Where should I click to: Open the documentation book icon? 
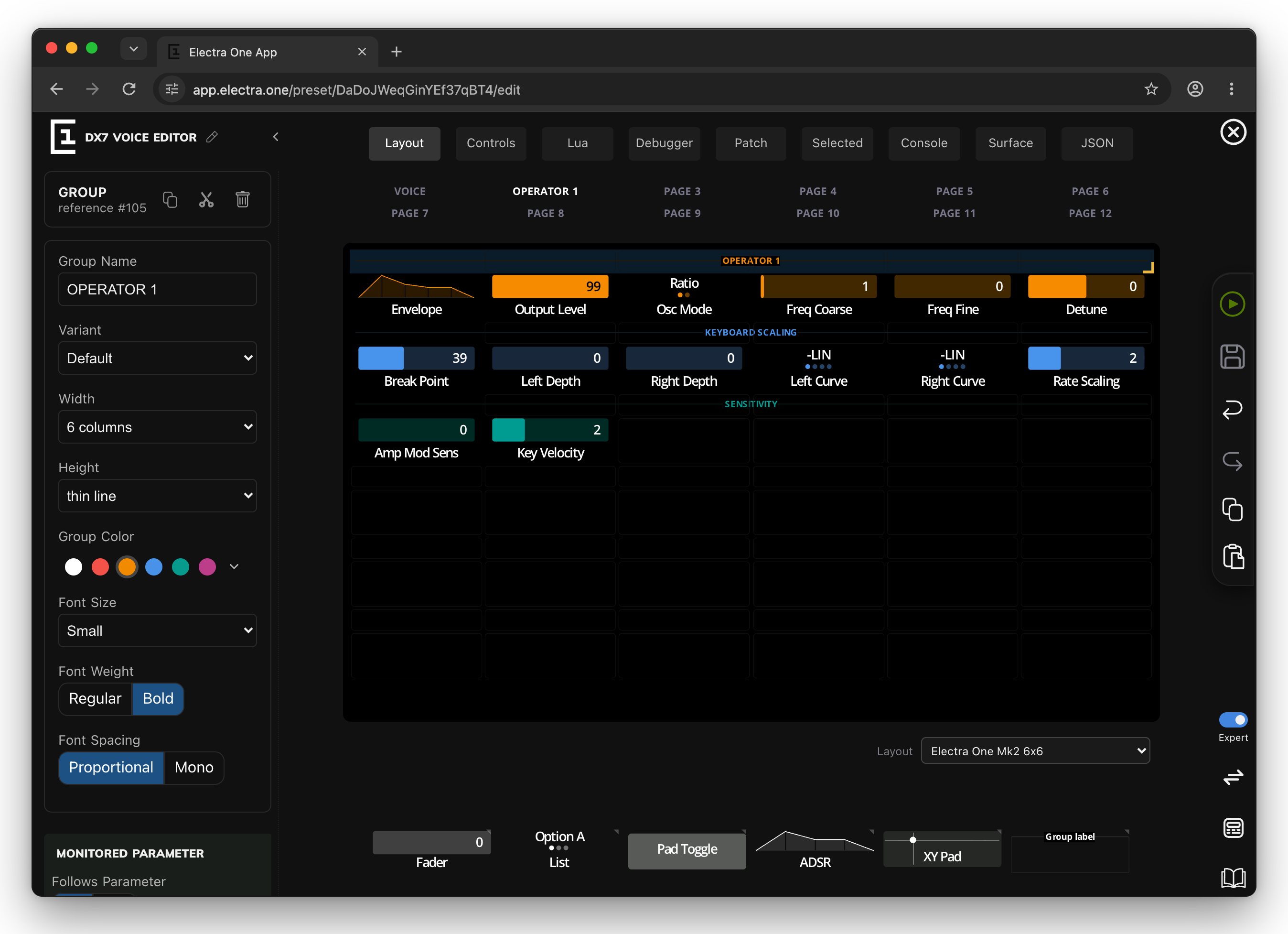1233,878
